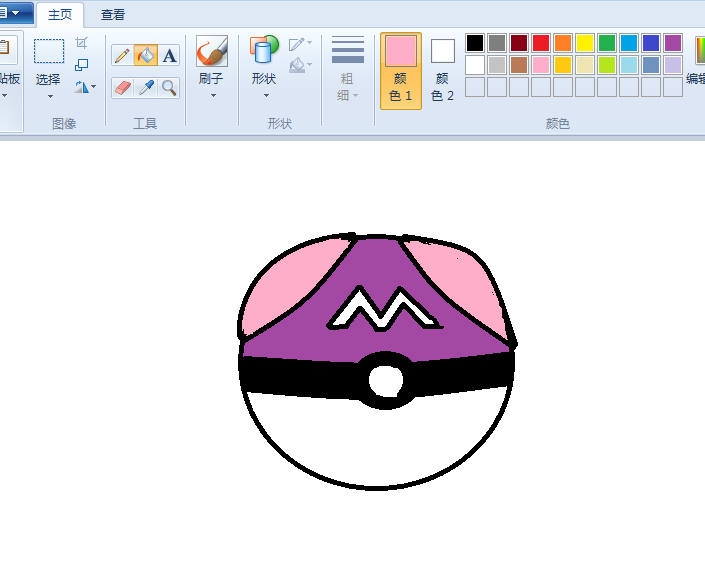Expand the 粗细 thickness dropdown
Viewport: 705px width, 580px height.
coord(355,95)
